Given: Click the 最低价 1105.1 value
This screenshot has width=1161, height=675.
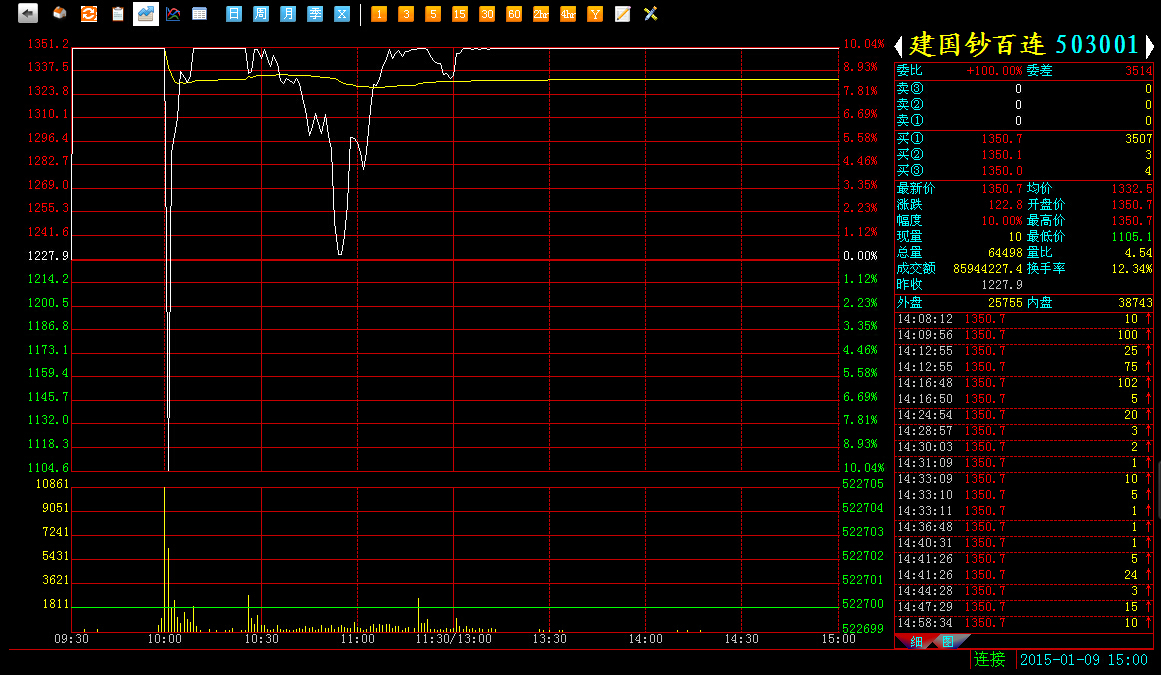Looking at the screenshot, I should click(1131, 237).
